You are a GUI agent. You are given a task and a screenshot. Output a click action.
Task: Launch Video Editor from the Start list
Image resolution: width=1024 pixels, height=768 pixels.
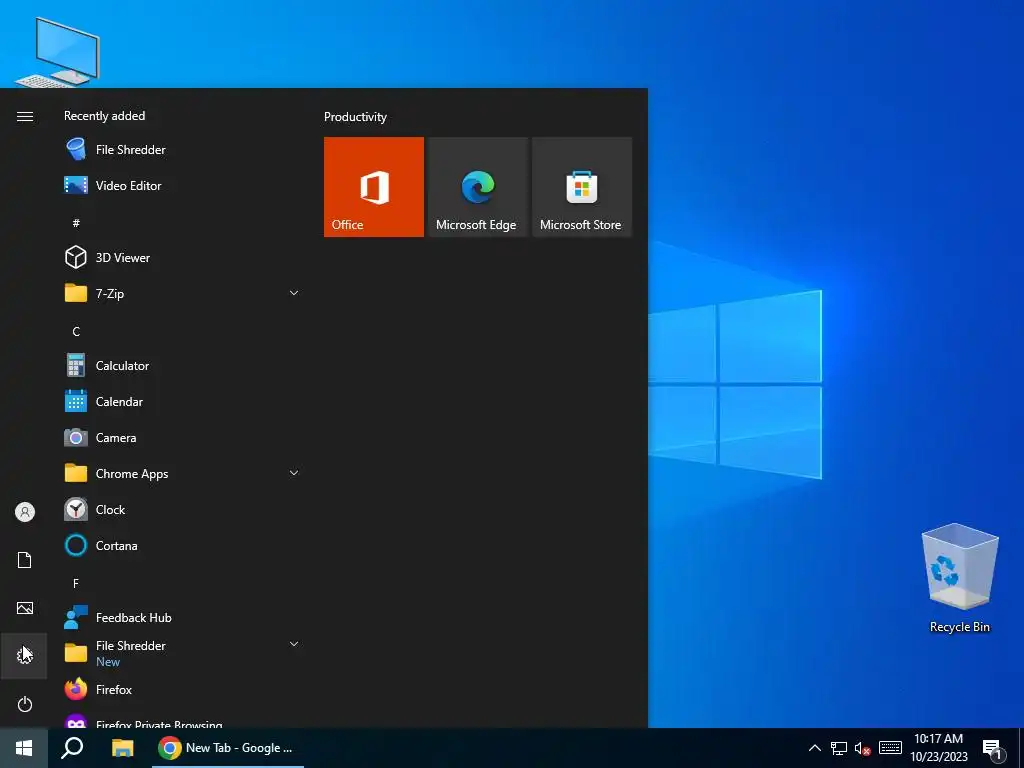183,185
